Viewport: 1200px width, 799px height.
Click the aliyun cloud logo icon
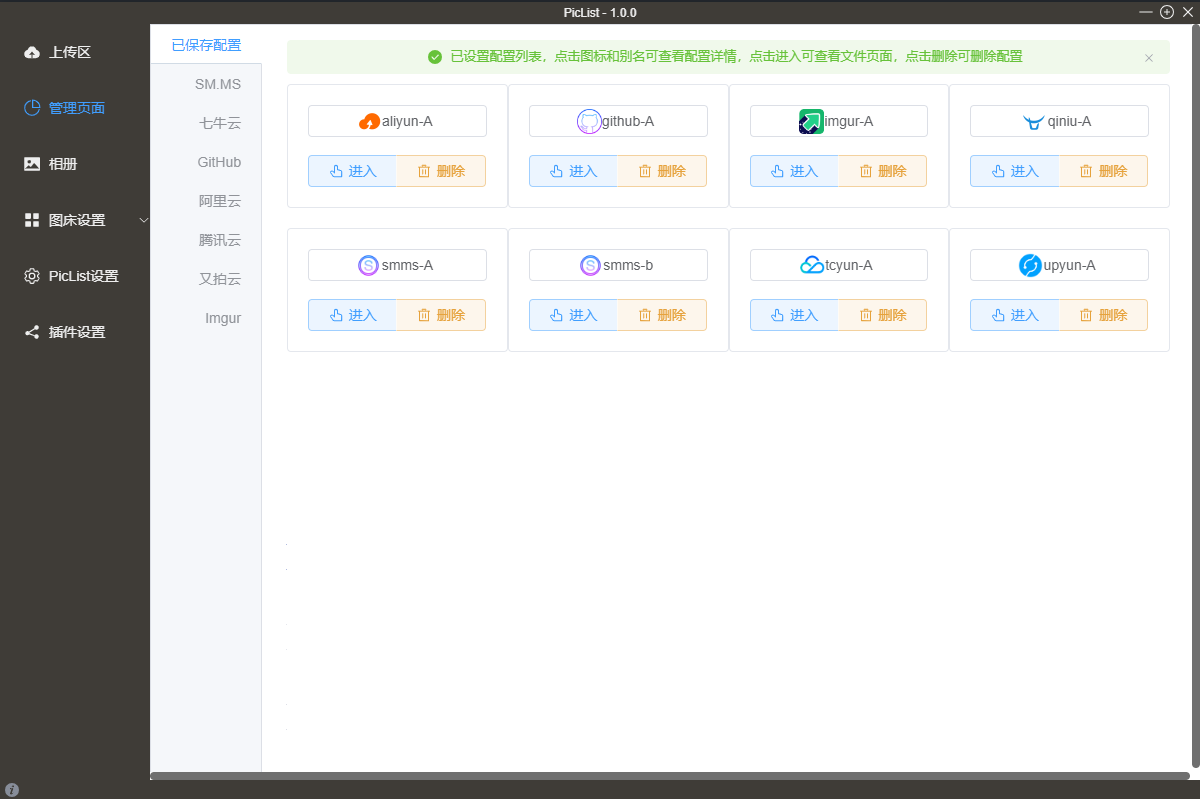click(369, 122)
